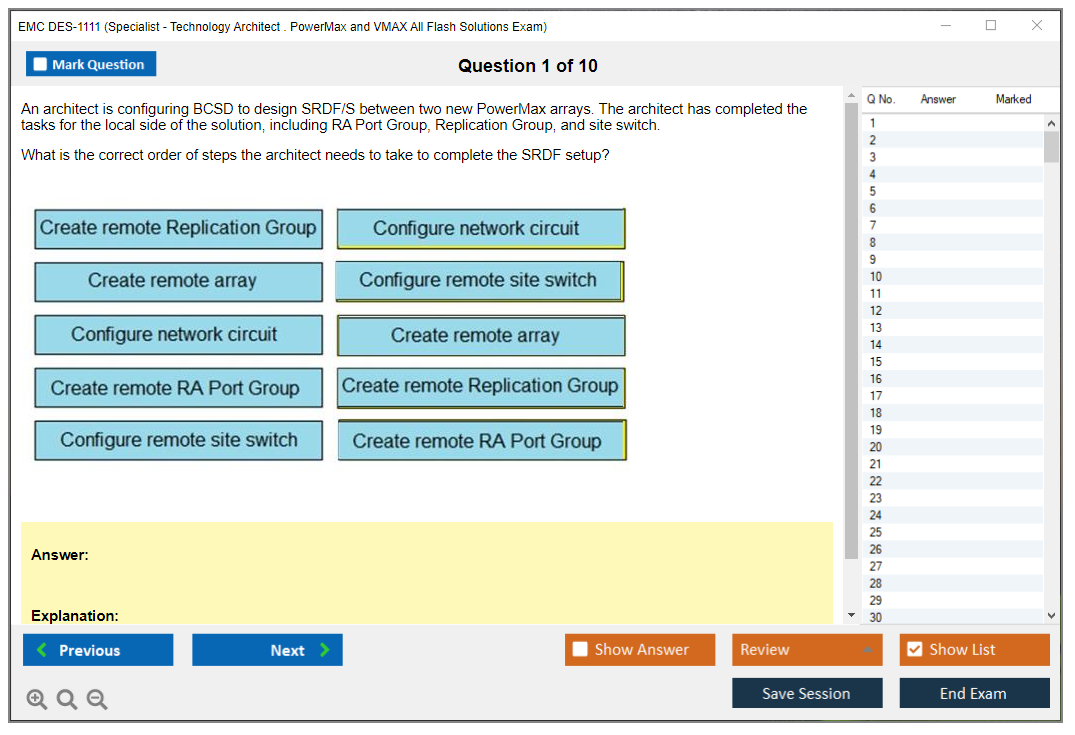
Task: Go back with the Previous button
Action: pyautogui.click(x=98, y=650)
